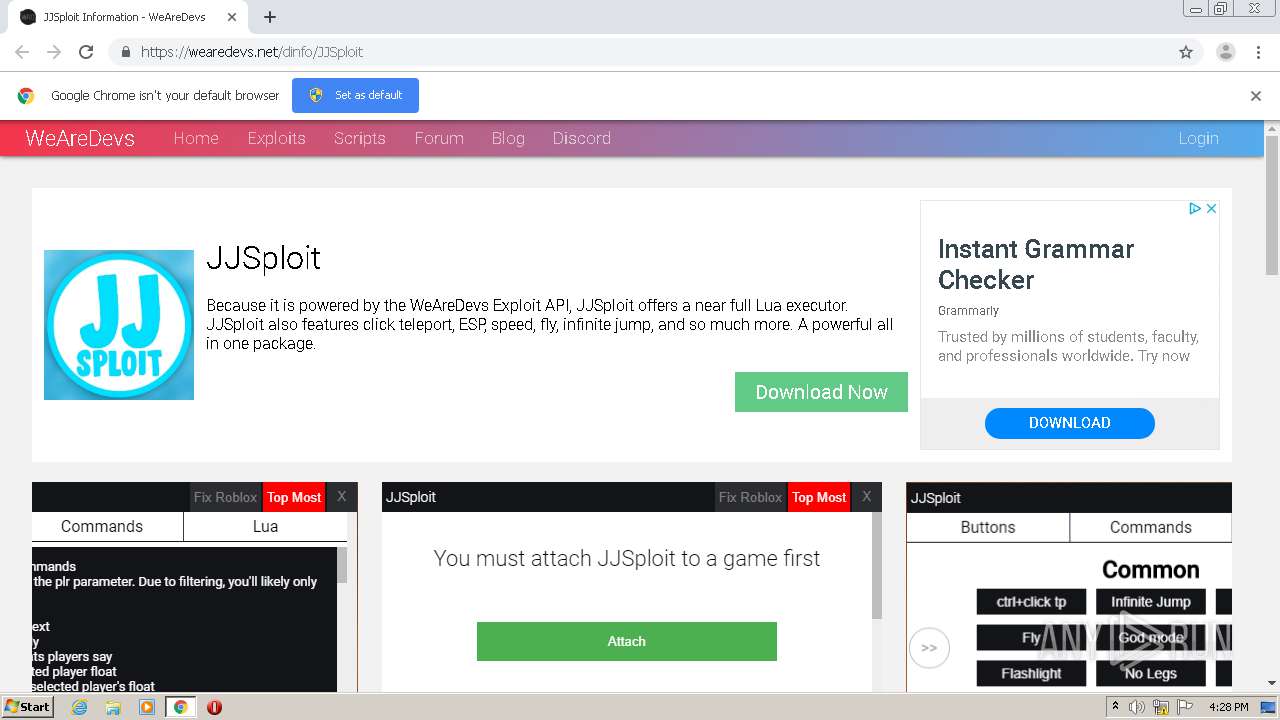This screenshot has height=720, width=1280.
Task: Open the Chrome three-dot menu
Action: pyautogui.click(x=1258, y=52)
